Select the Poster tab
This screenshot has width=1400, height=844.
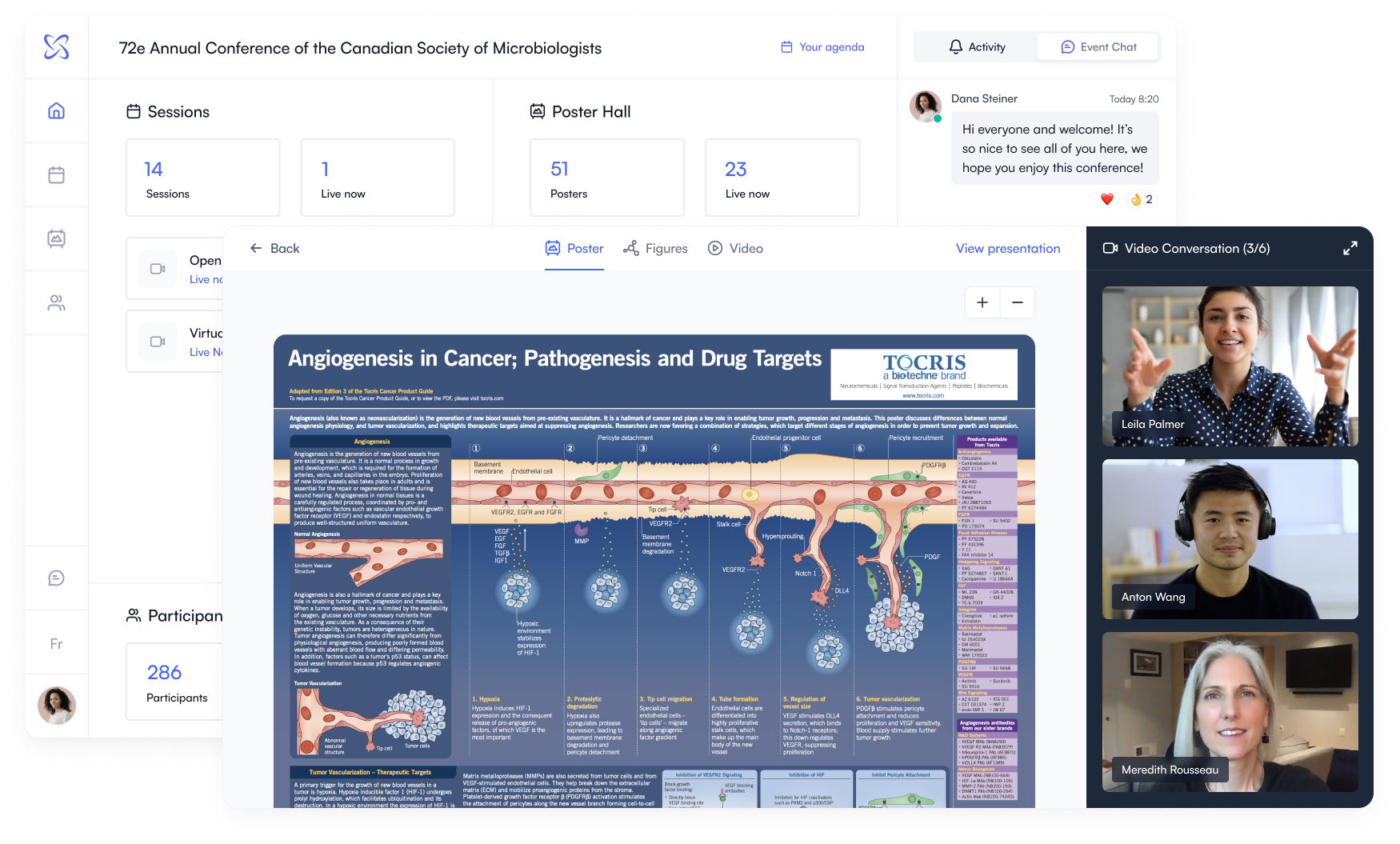point(574,249)
